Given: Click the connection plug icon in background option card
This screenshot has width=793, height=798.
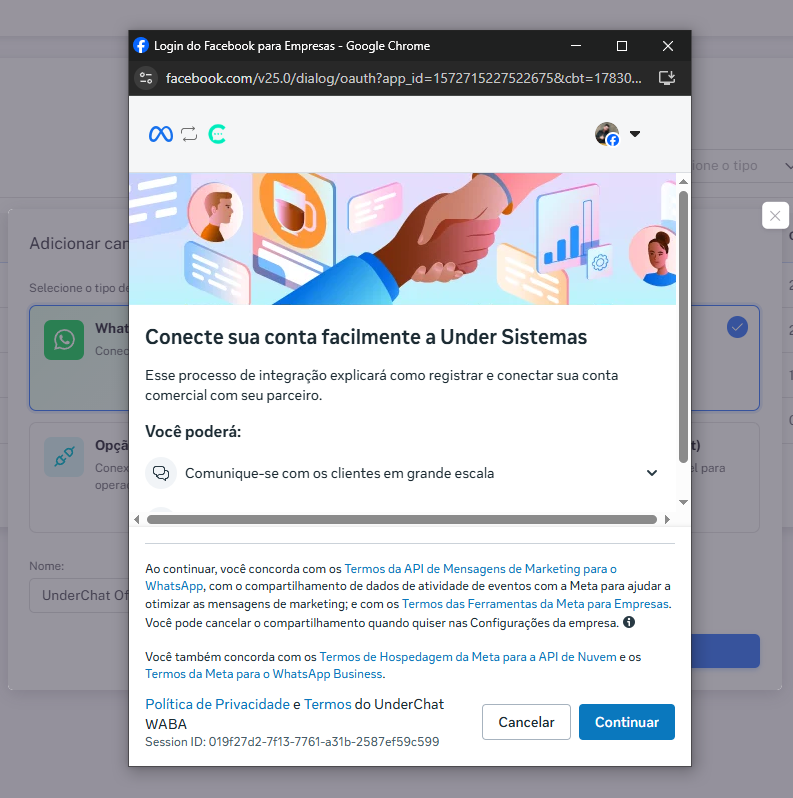Looking at the screenshot, I should coord(64,457).
